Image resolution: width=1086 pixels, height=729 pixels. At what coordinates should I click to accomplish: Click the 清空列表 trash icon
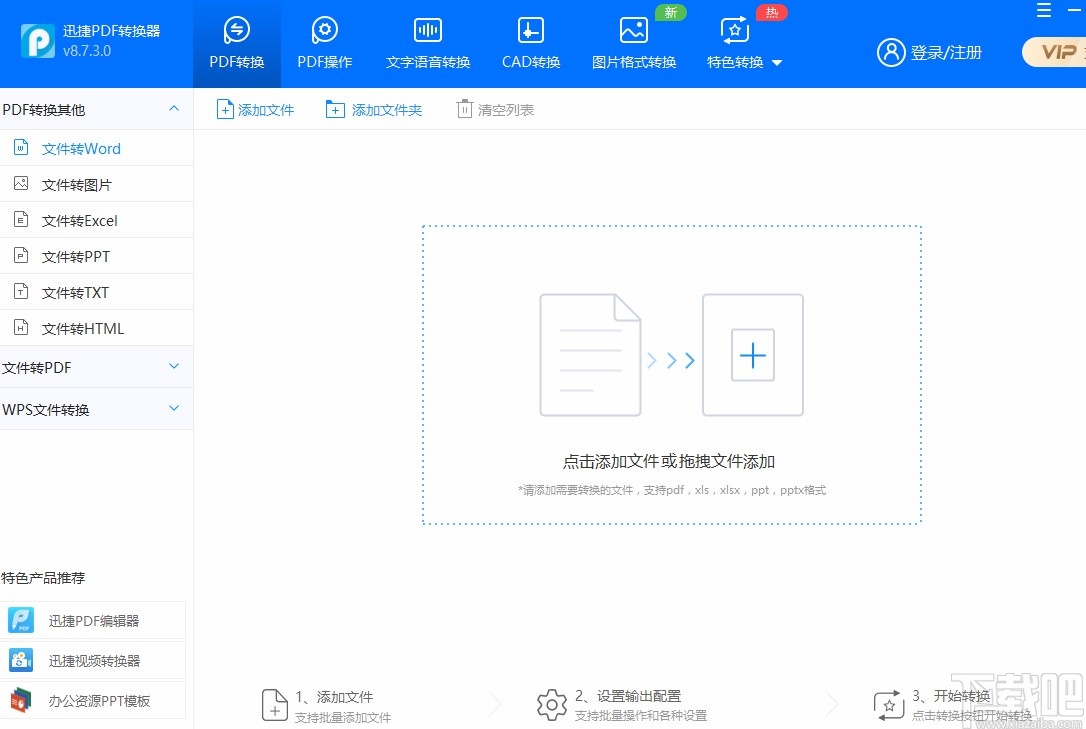[x=463, y=109]
